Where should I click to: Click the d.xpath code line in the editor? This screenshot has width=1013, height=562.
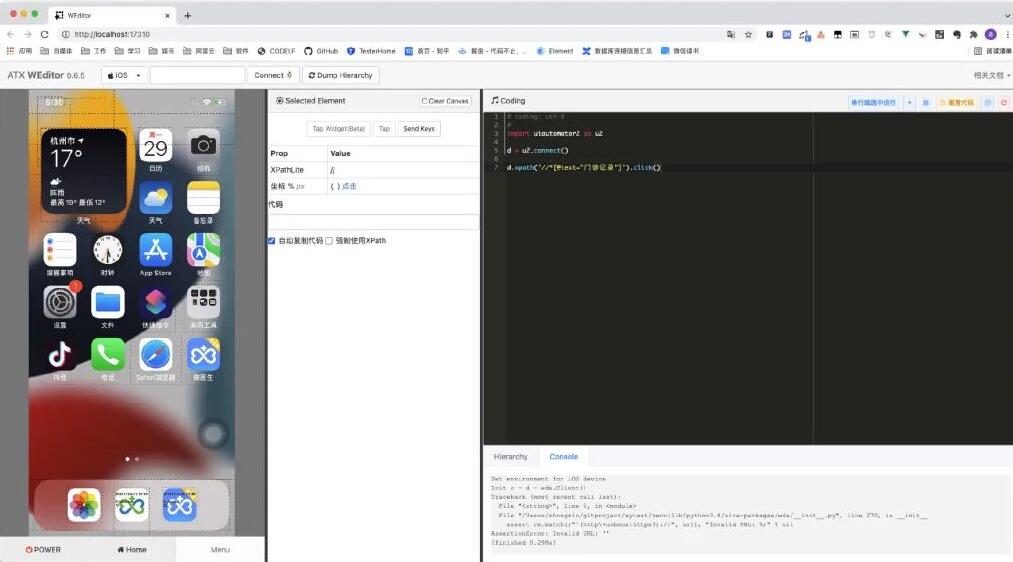click(583, 167)
